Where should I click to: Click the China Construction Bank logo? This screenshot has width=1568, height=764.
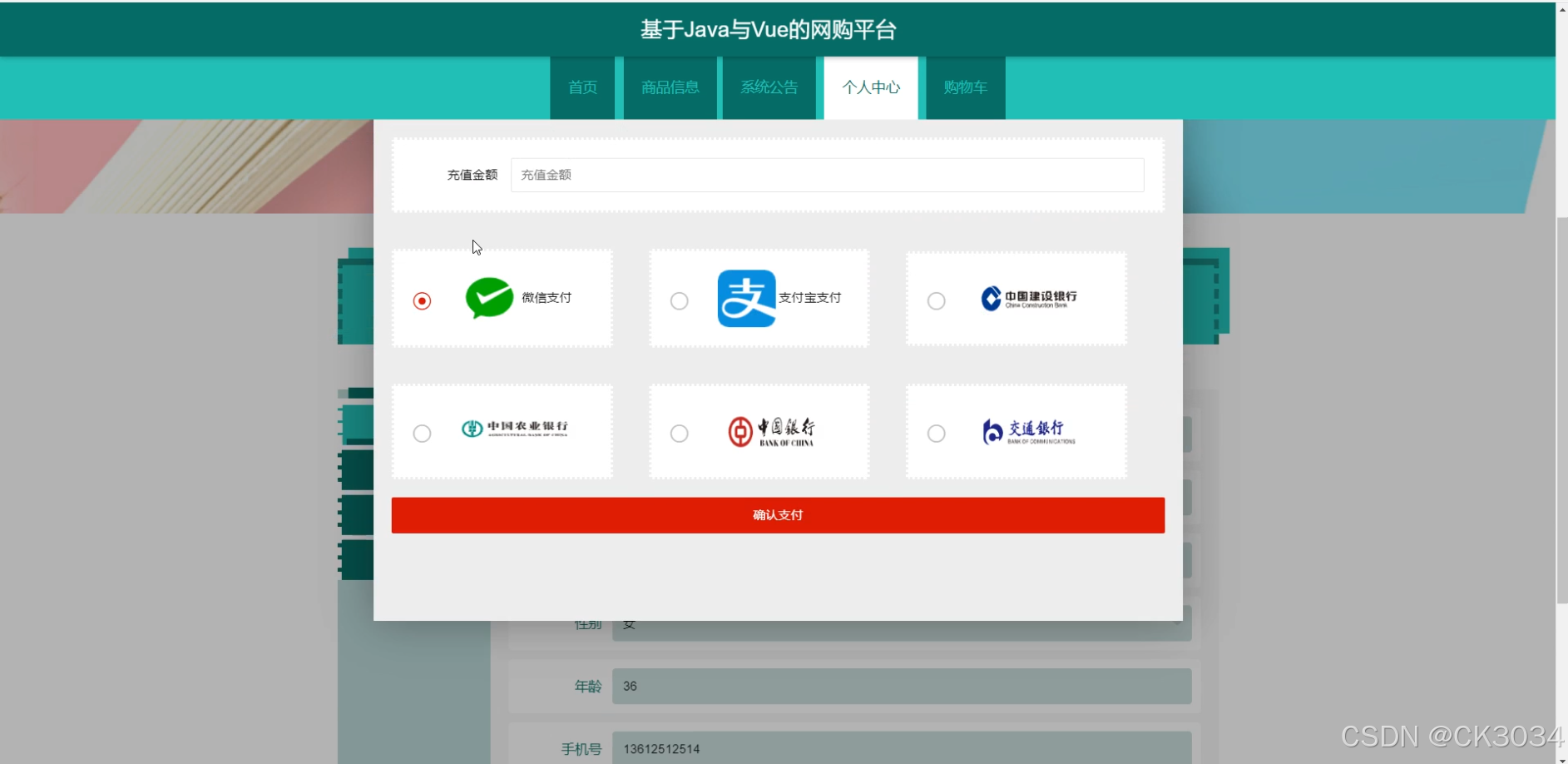[1029, 299]
